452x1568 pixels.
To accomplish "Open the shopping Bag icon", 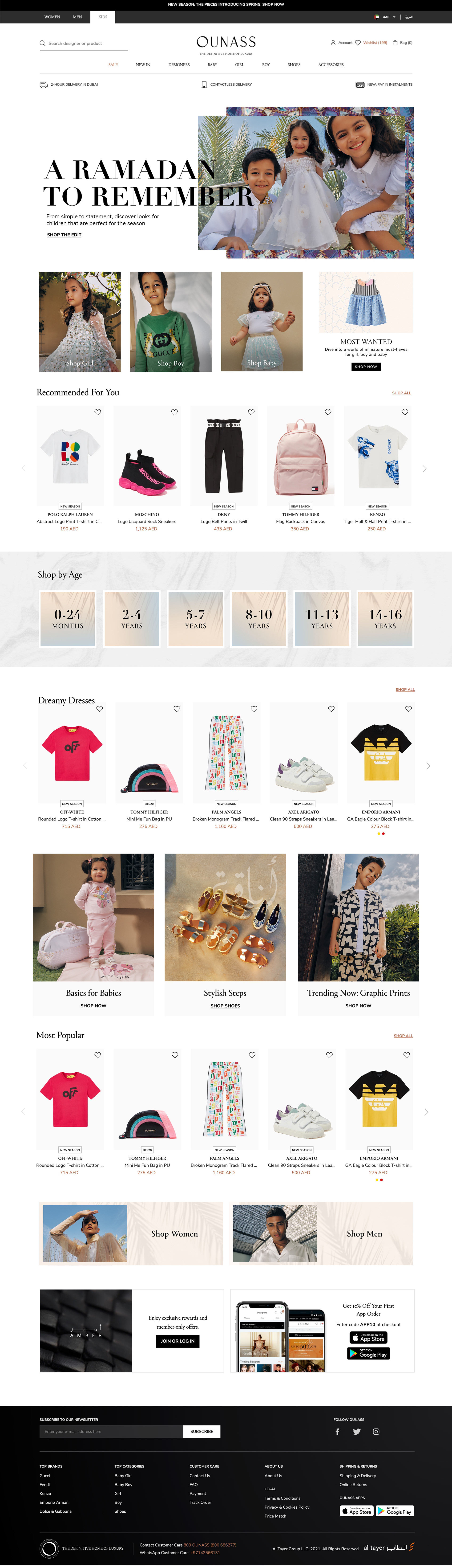I will (395, 43).
